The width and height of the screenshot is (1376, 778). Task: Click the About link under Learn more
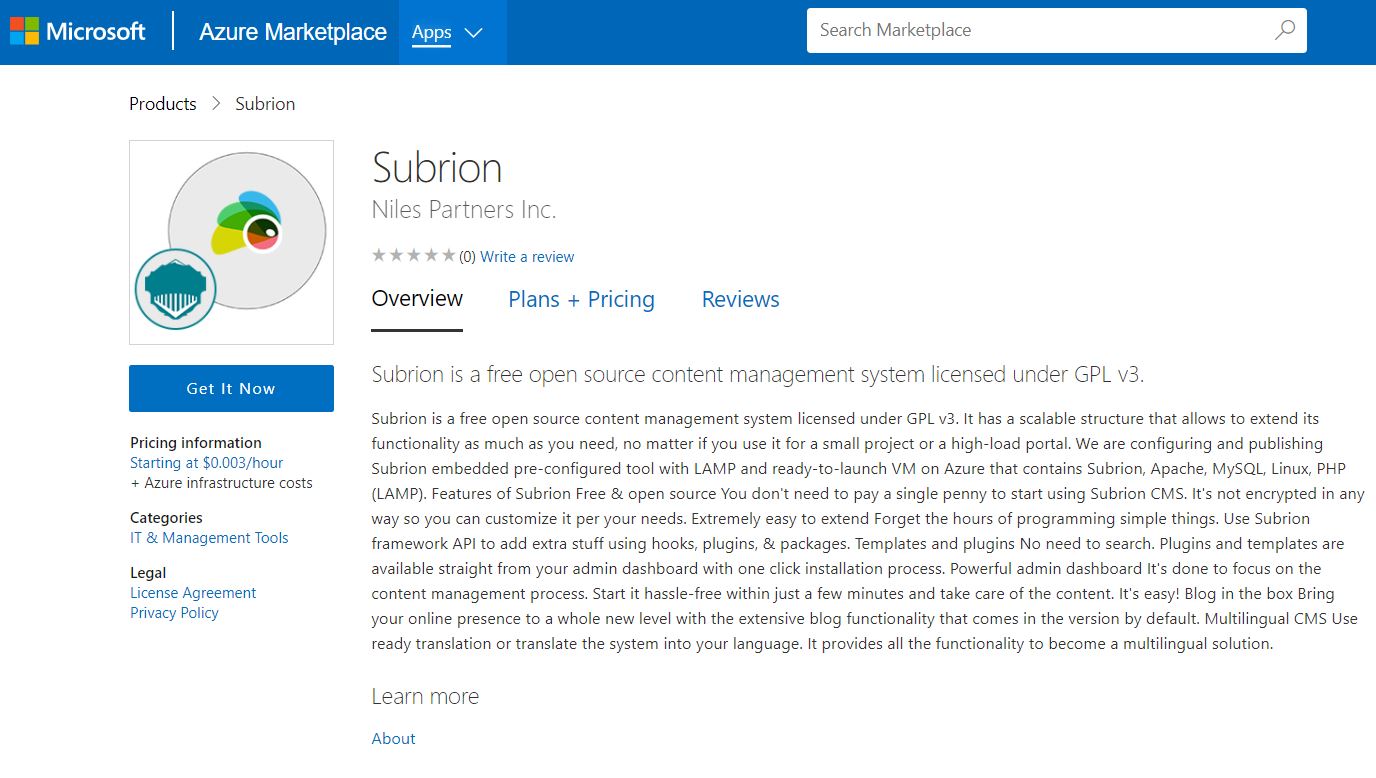393,739
